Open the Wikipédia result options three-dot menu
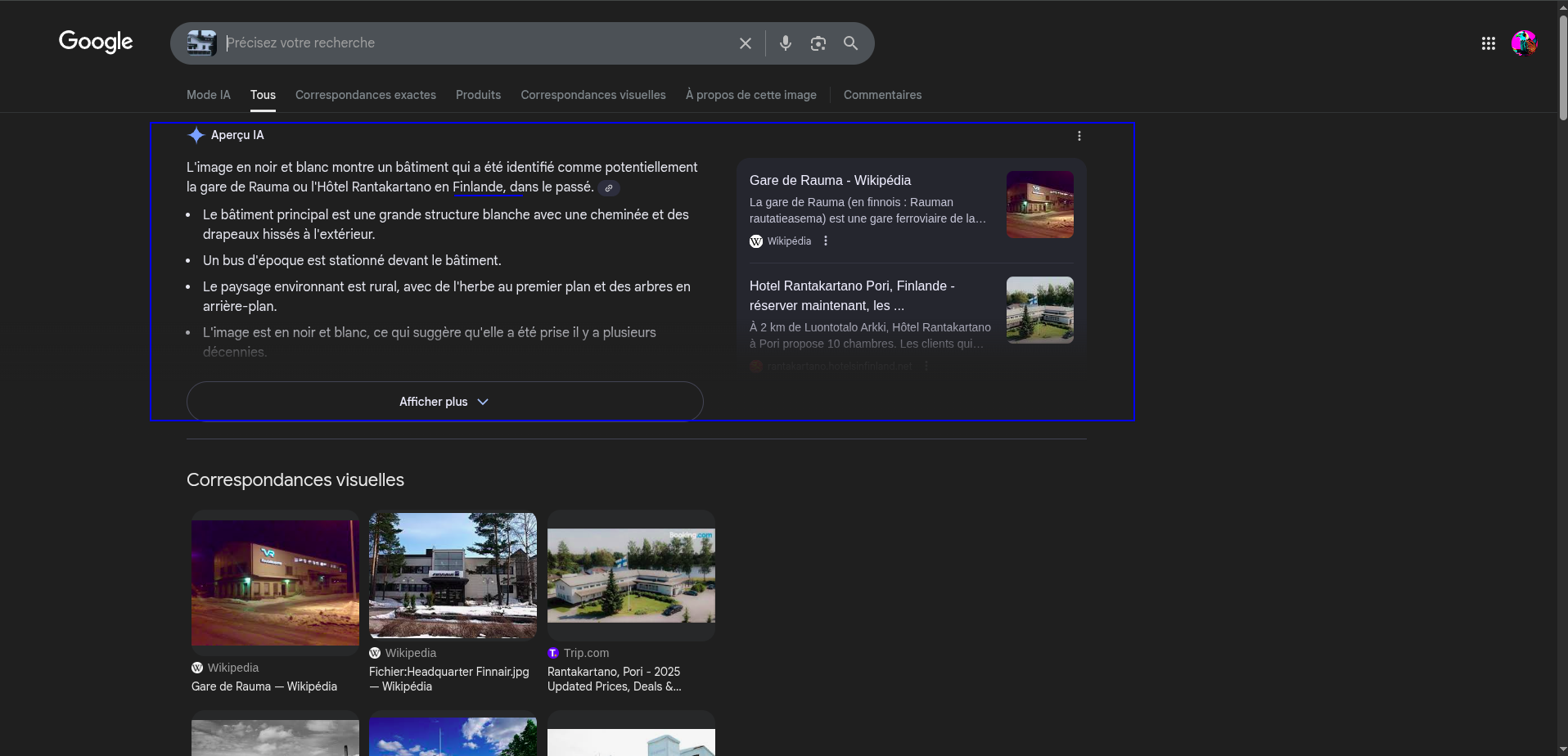 click(x=826, y=241)
